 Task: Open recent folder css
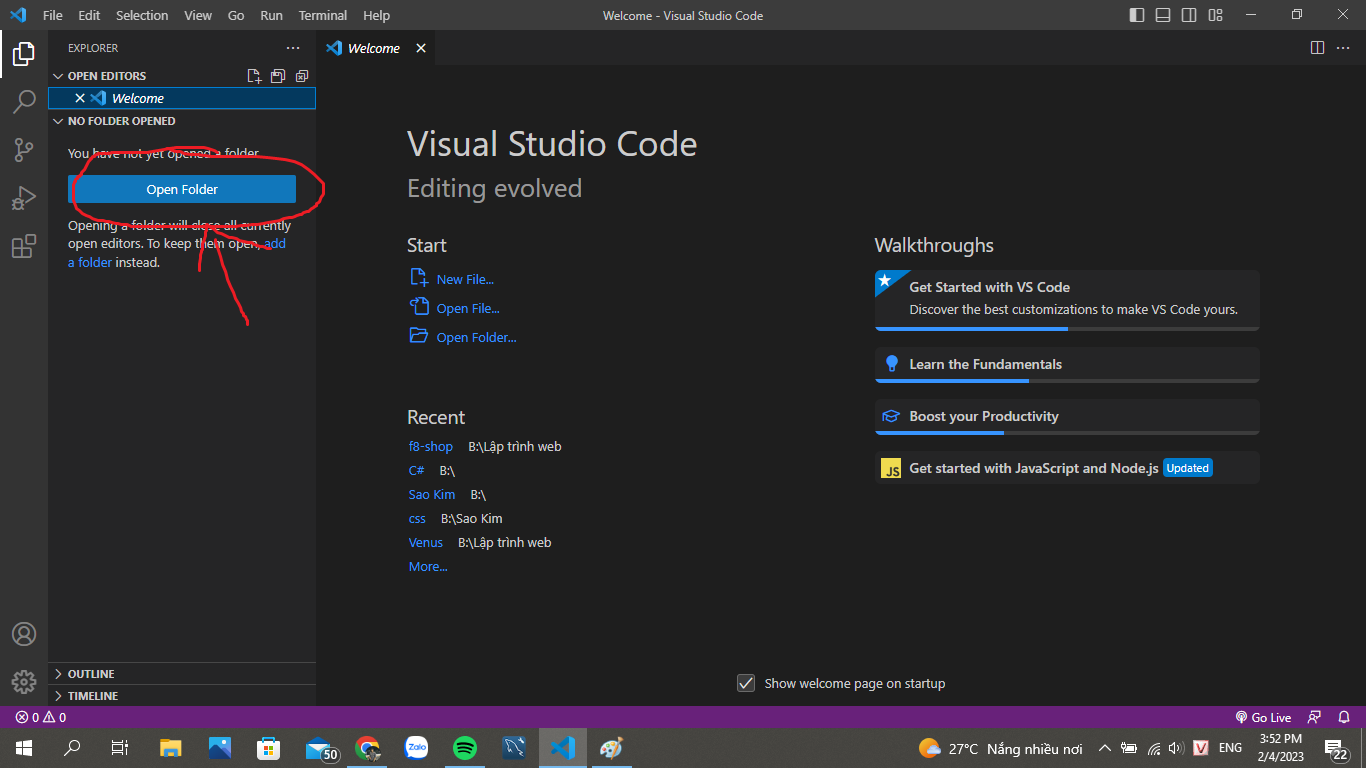point(418,518)
